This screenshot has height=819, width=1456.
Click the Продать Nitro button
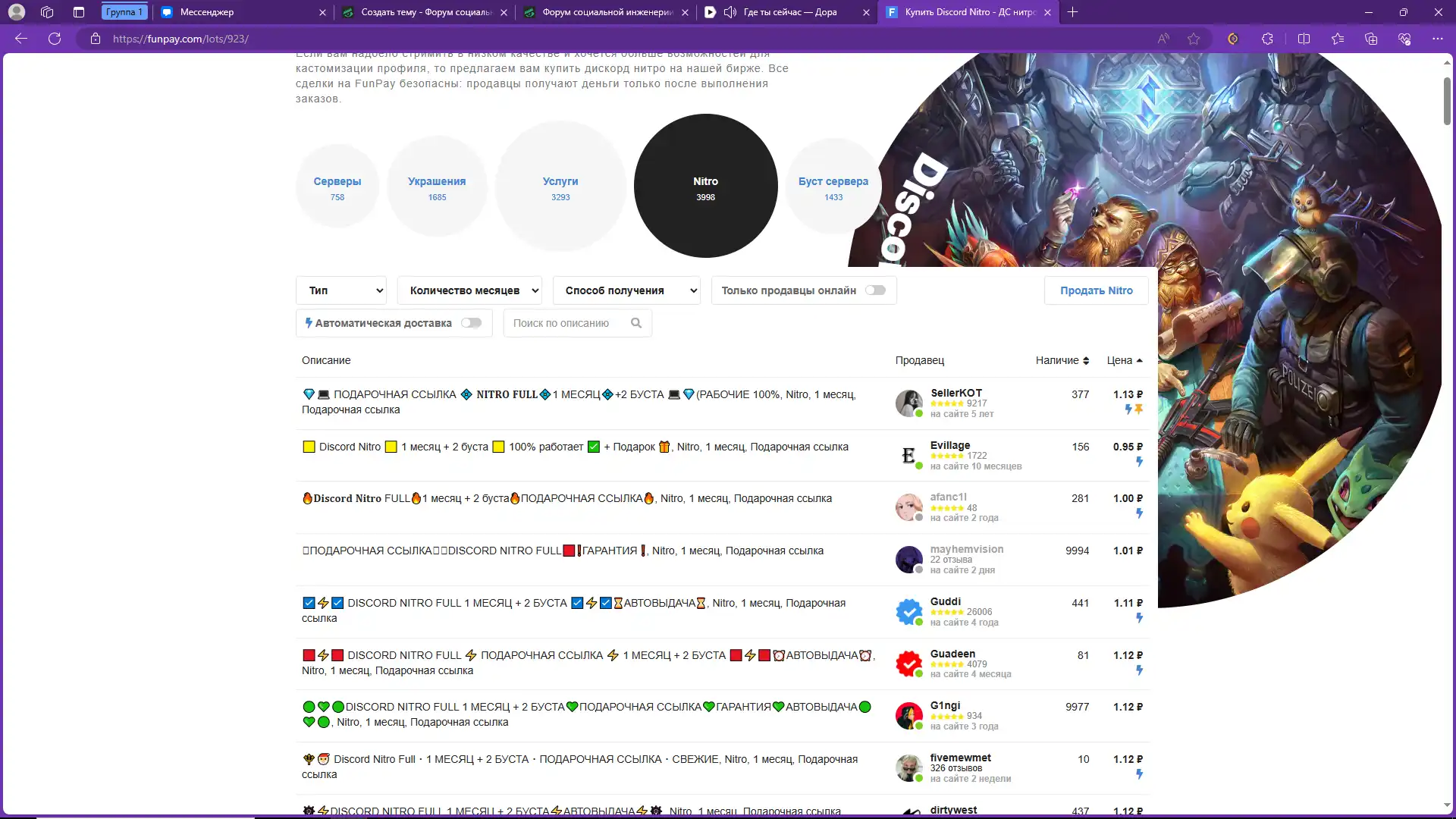pos(1097,290)
